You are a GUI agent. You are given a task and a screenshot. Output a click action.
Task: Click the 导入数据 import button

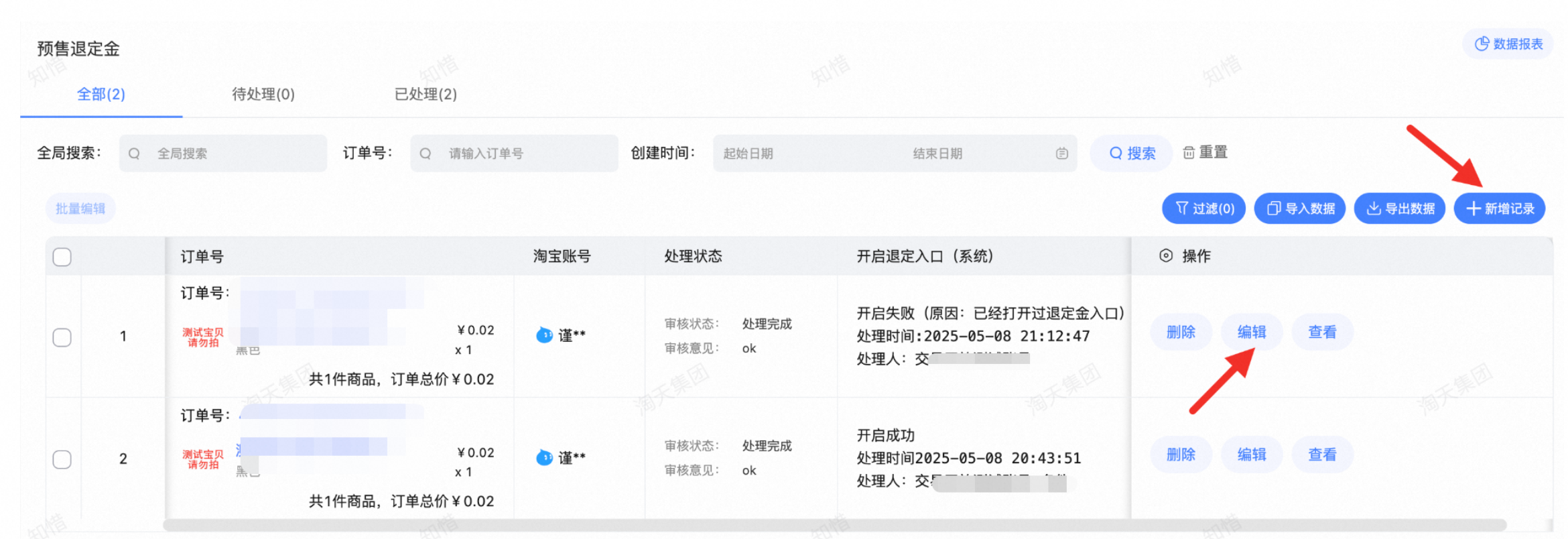pyautogui.click(x=1300, y=208)
